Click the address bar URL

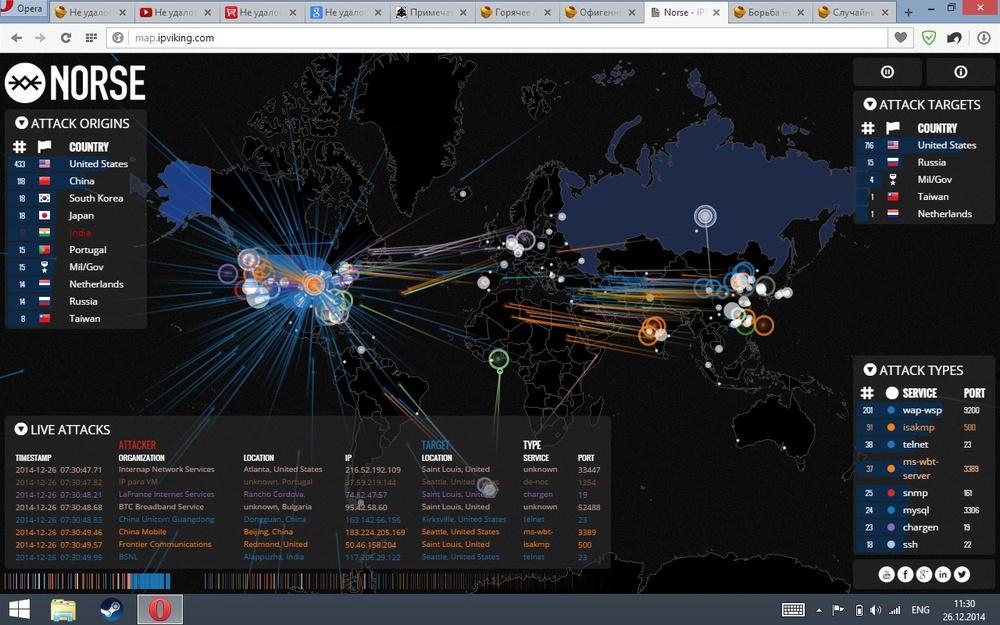174,38
